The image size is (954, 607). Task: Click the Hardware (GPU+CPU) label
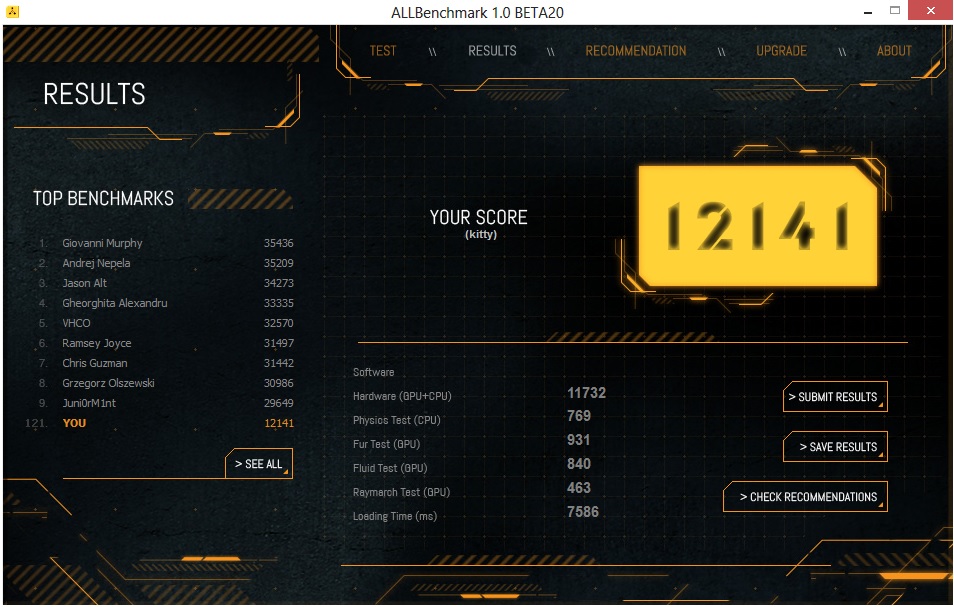(402, 397)
